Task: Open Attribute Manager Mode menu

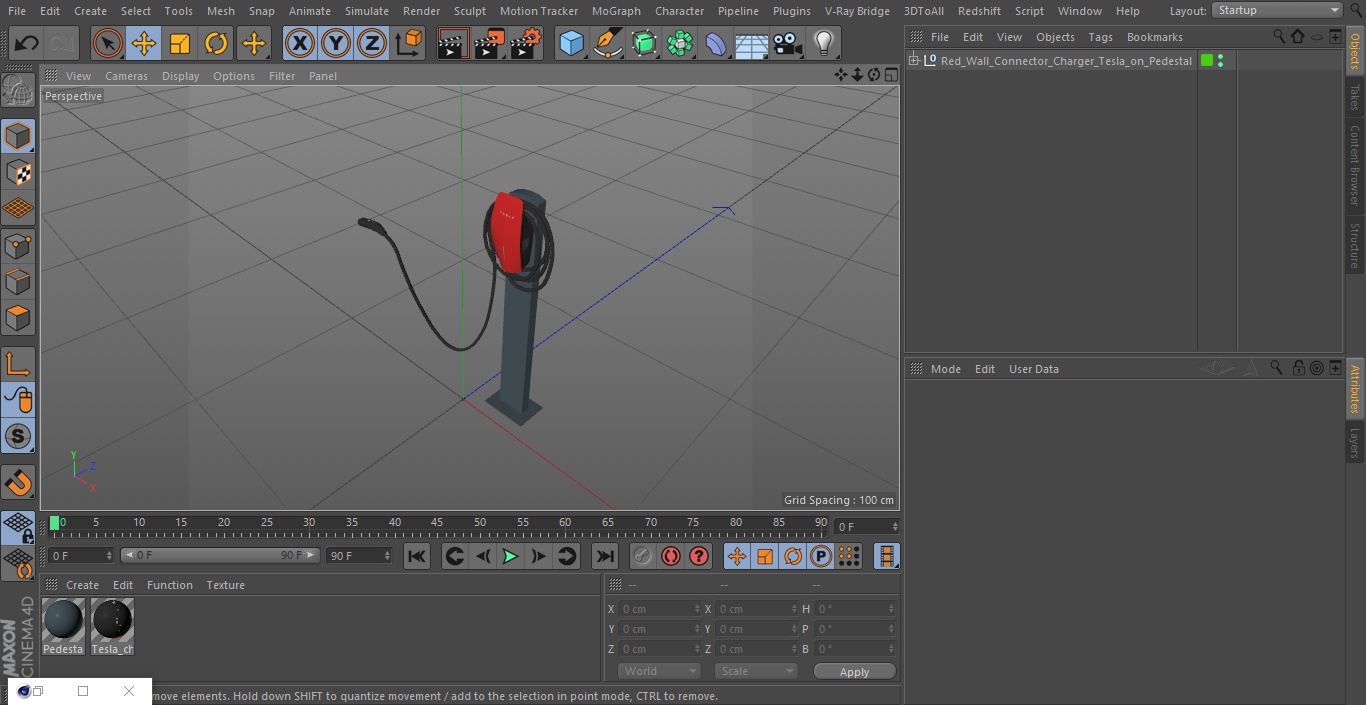Action: click(945, 369)
